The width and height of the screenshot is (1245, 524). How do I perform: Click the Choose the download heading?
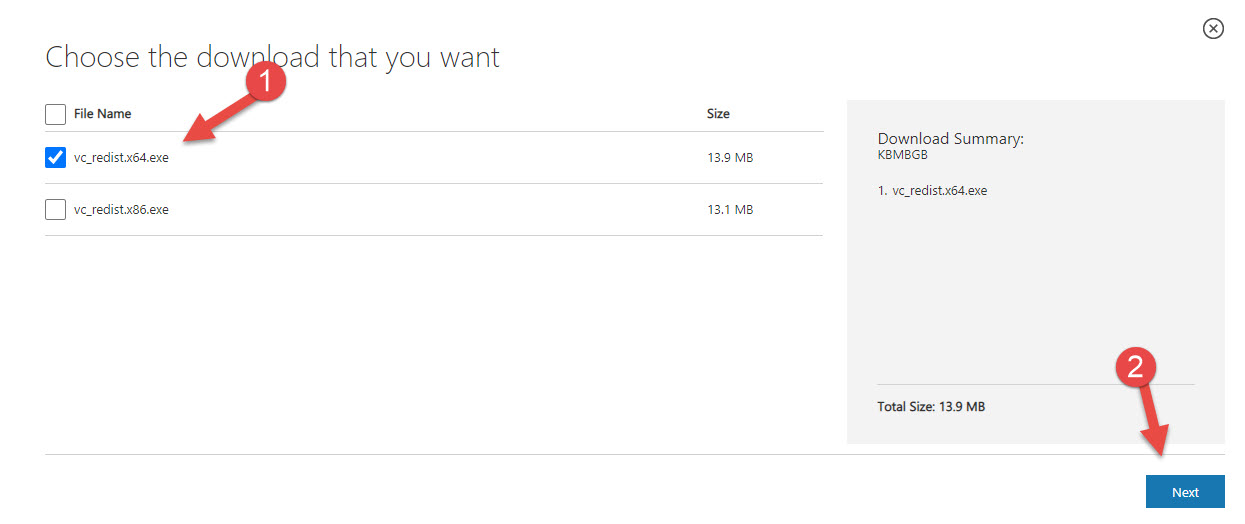[272, 57]
